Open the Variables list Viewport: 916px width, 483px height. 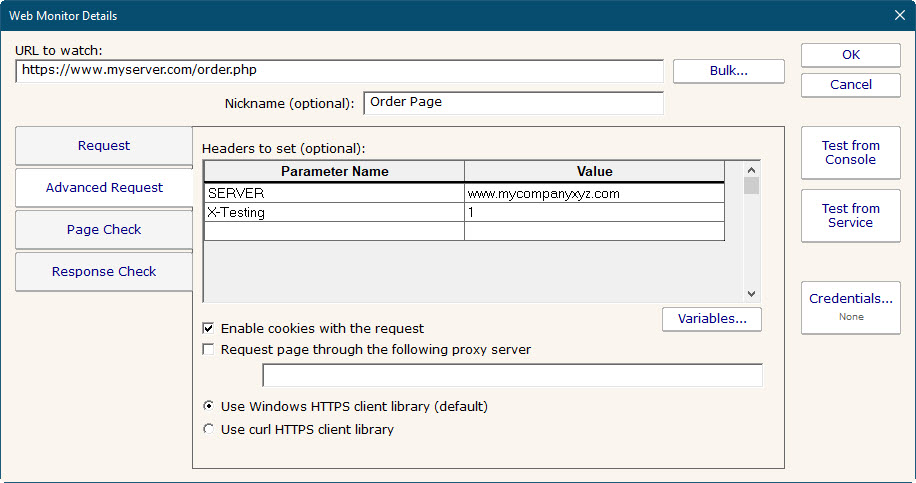click(711, 319)
